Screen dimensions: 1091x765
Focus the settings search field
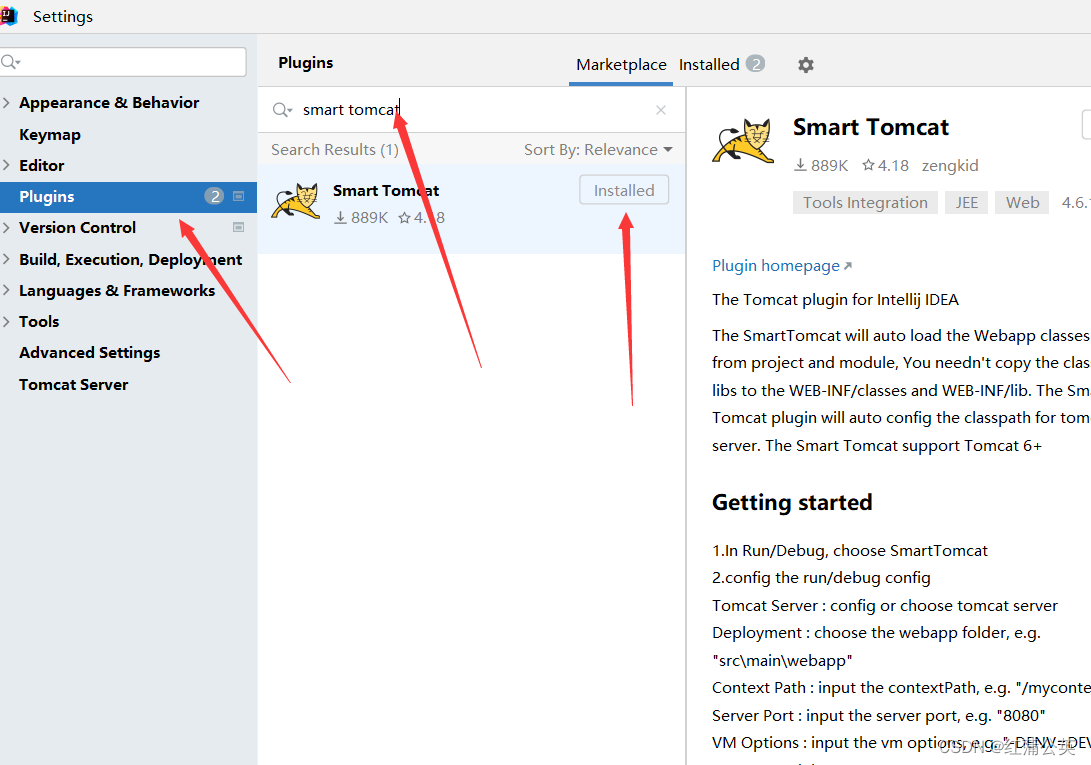point(123,62)
